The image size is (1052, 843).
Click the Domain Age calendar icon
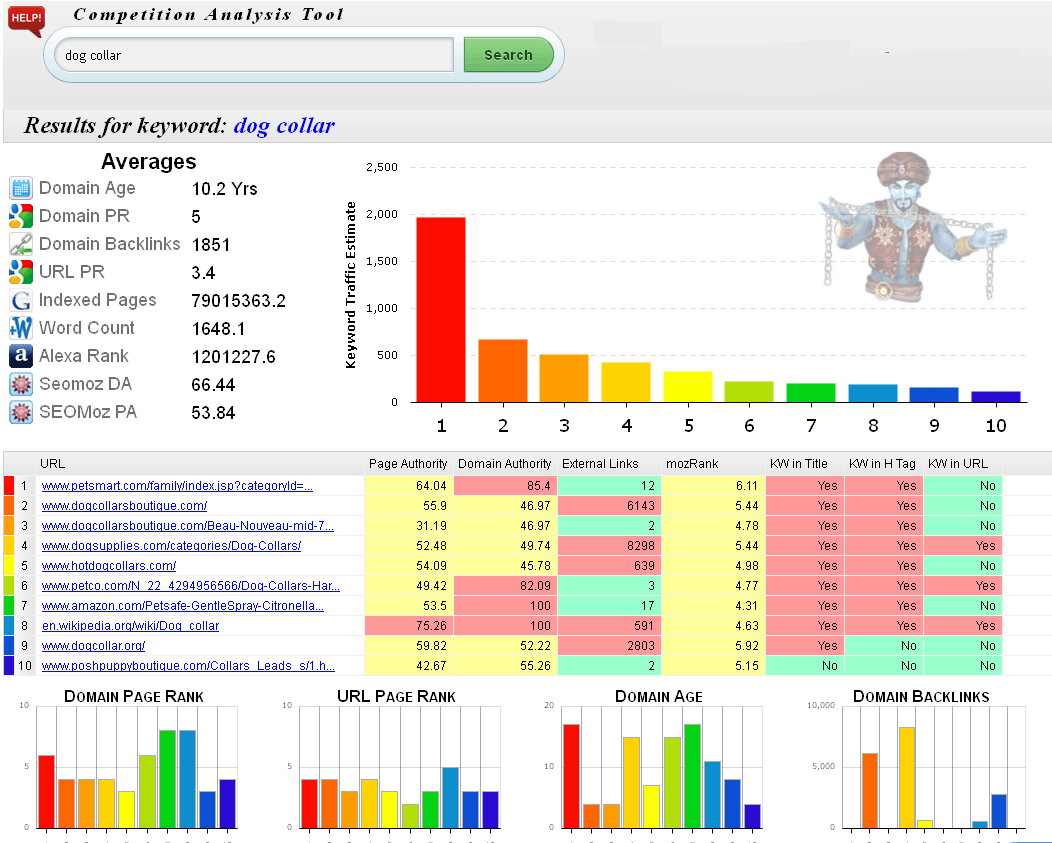21,189
